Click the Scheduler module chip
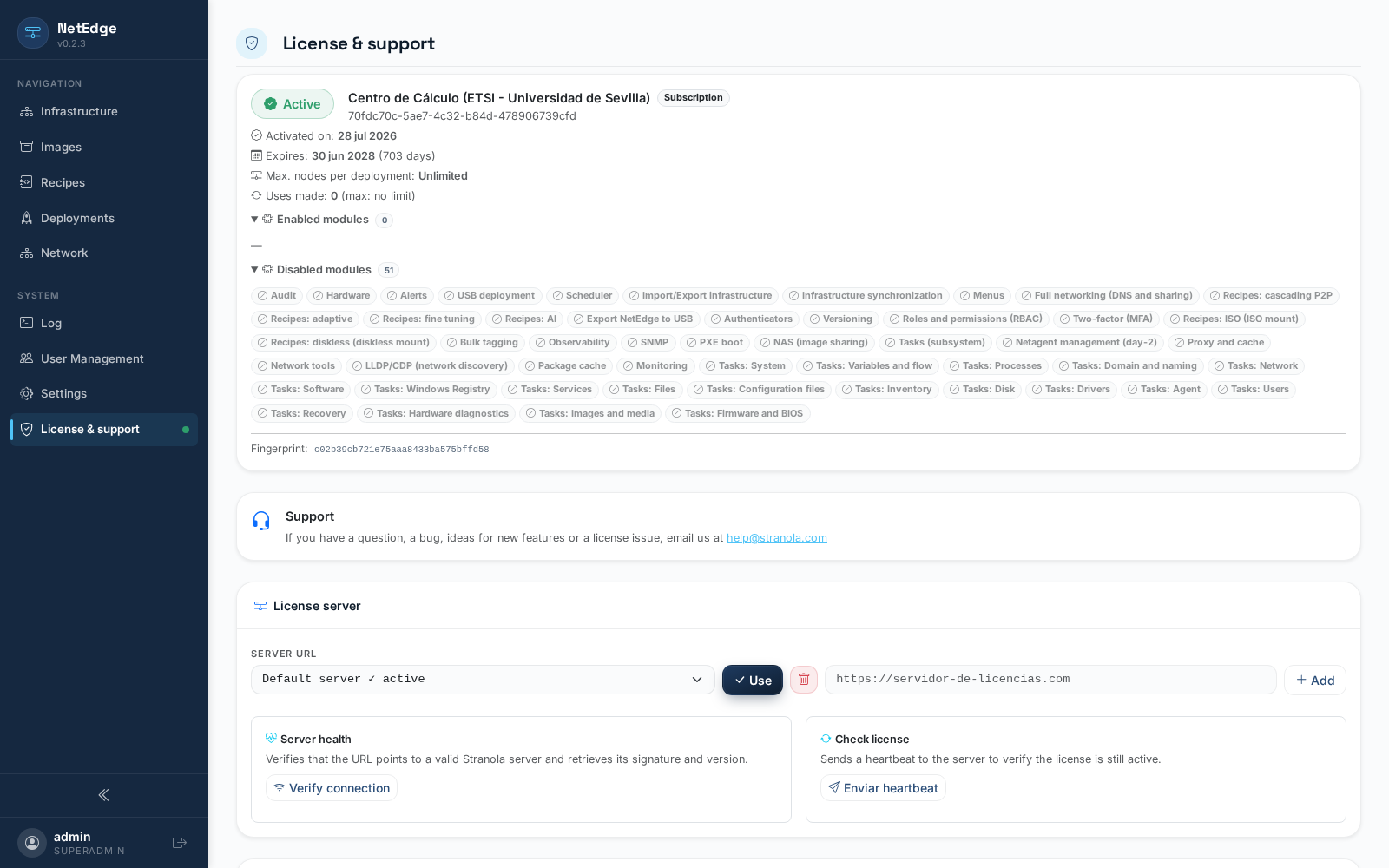This screenshot has height=868, width=1389. pos(583,296)
